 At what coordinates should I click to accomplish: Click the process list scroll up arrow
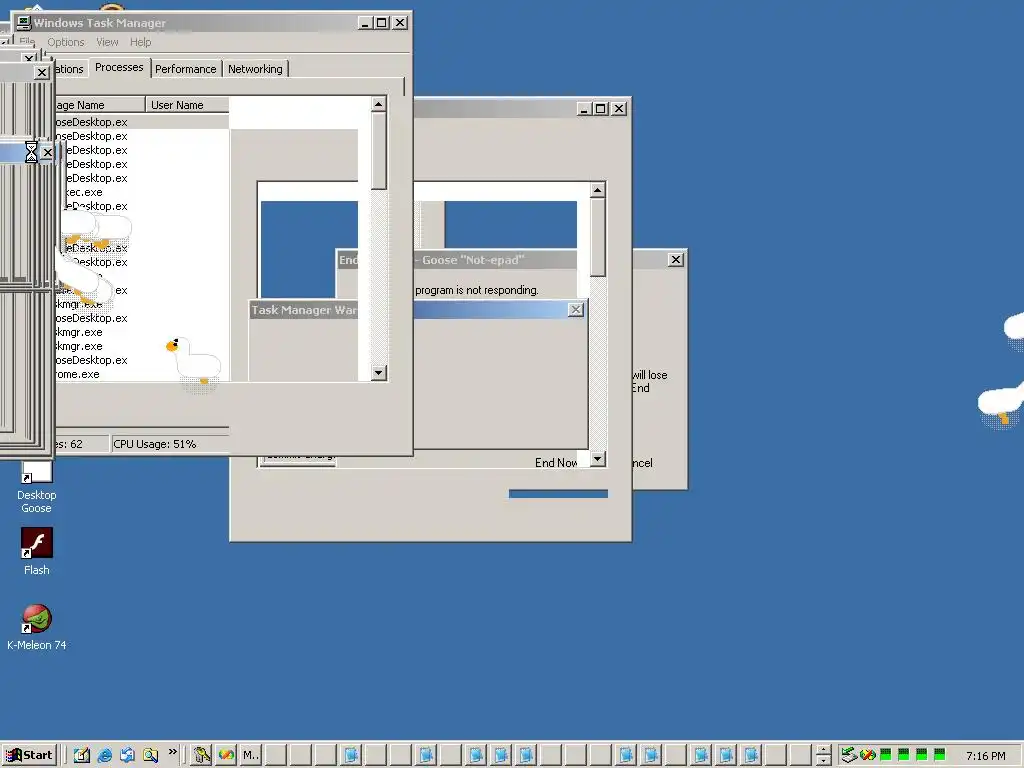[379, 104]
